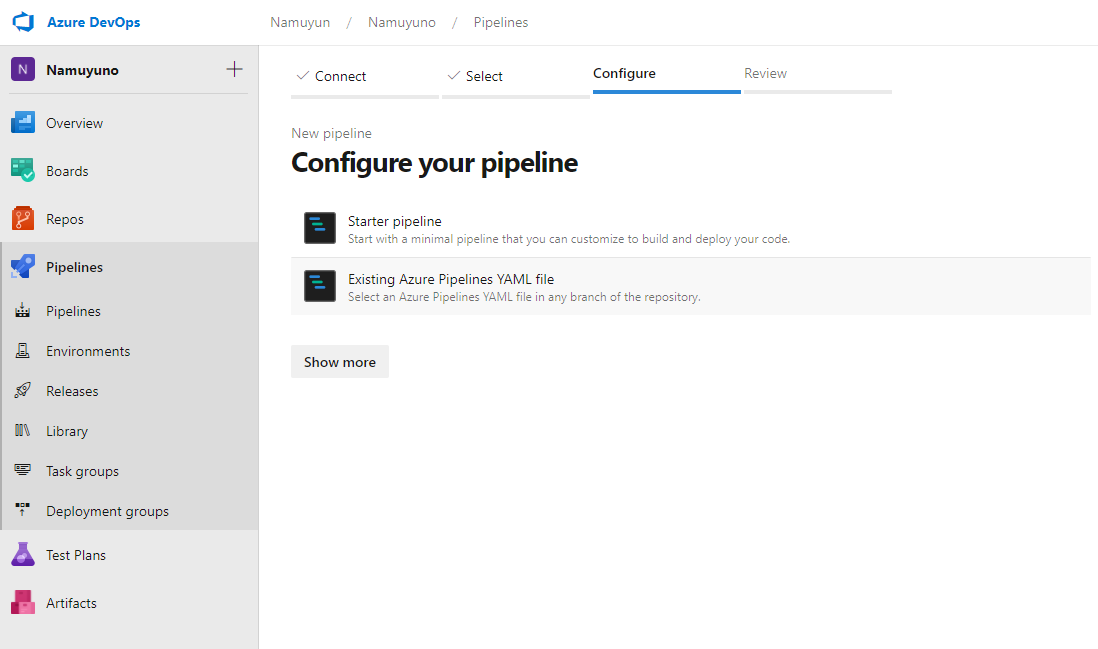Go back to the Connect step tab
1098x649 pixels.
tap(340, 76)
